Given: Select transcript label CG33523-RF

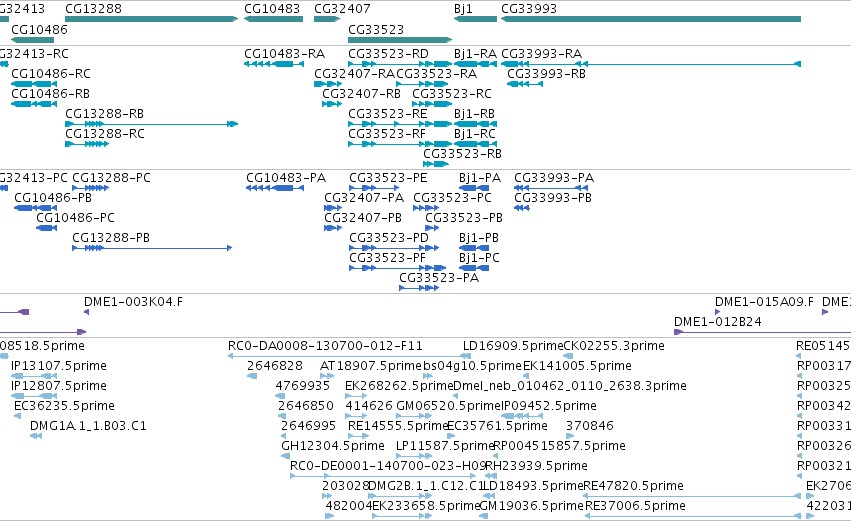Looking at the screenshot, I should click(x=387, y=134).
